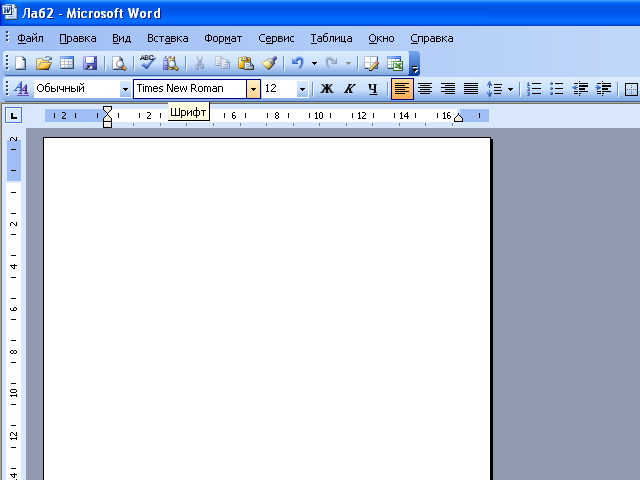Expand the undo history arrow
The height and width of the screenshot is (480, 640).
314,63
